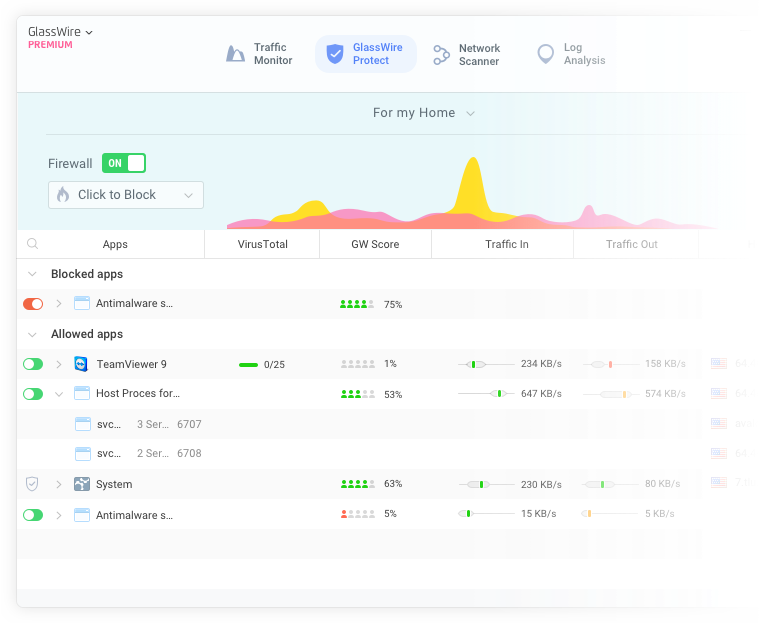Toggle the TeamViewer 9 firewall switch
This screenshot has height=623, width=760.
point(33,364)
